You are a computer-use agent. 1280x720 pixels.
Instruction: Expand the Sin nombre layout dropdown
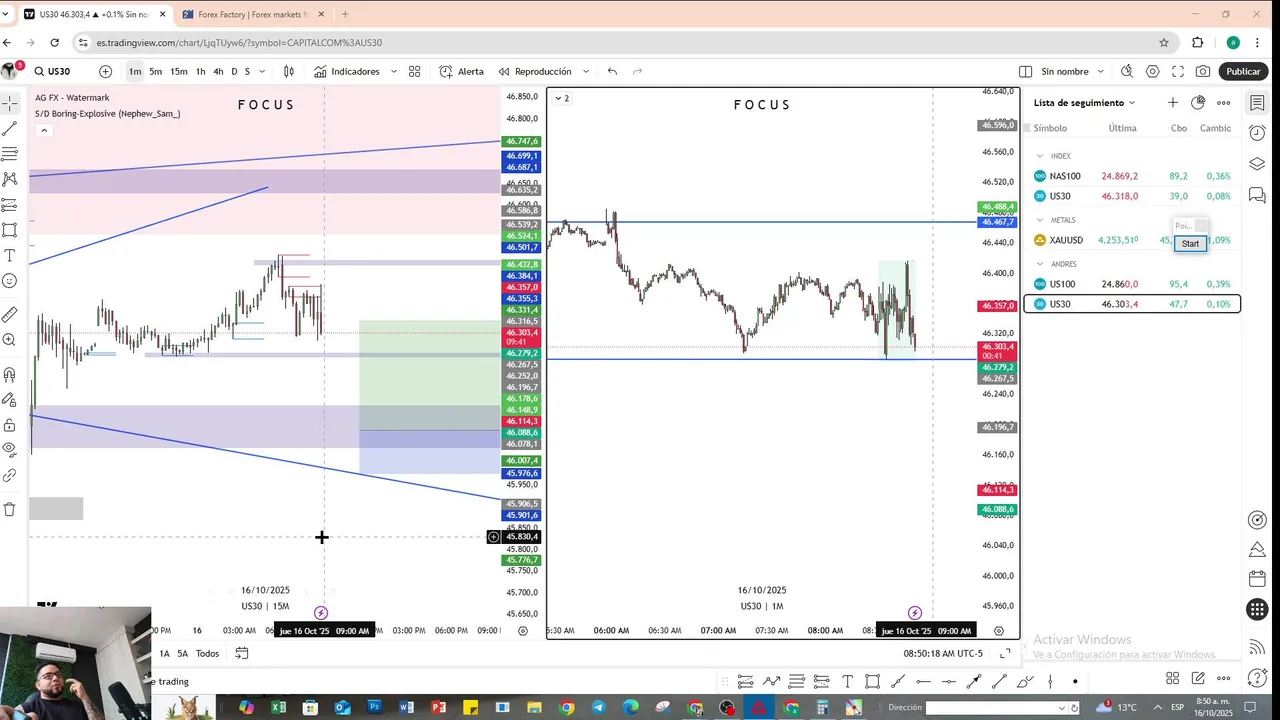pos(1101,71)
